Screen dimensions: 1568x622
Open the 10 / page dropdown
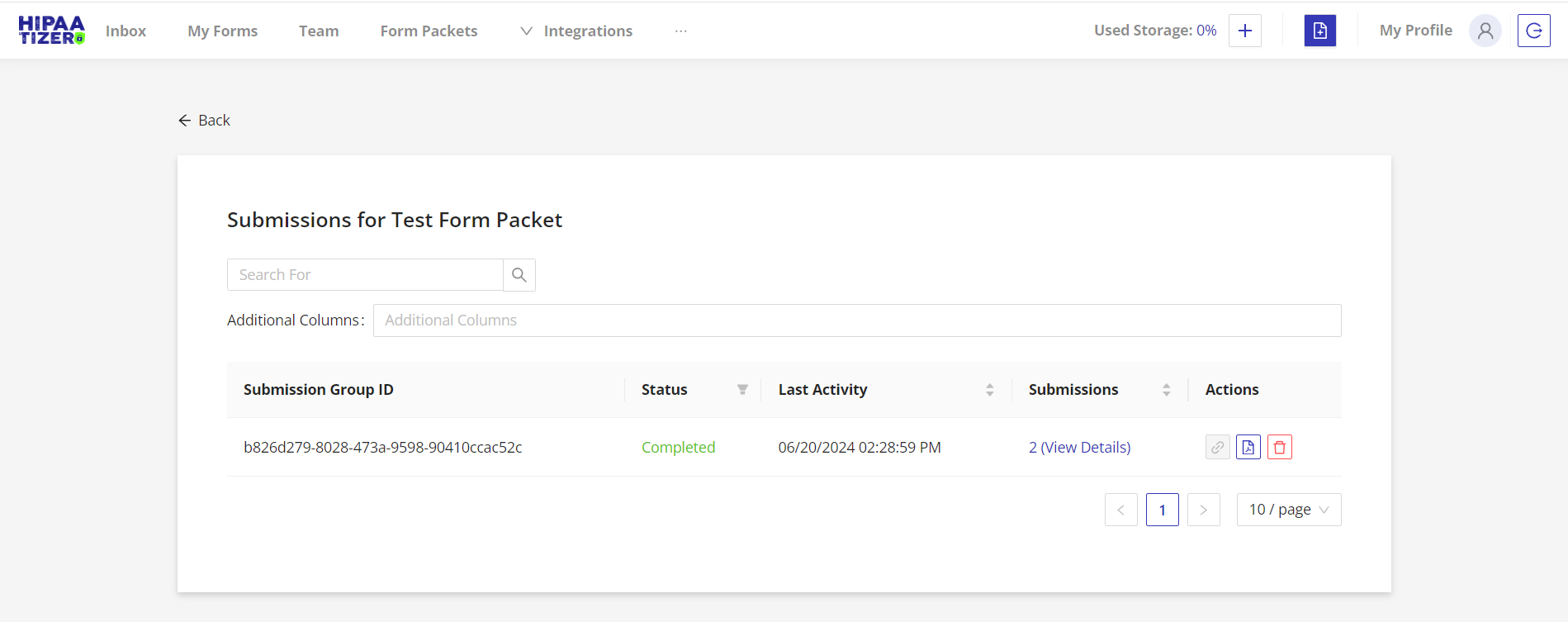click(x=1288, y=510)
